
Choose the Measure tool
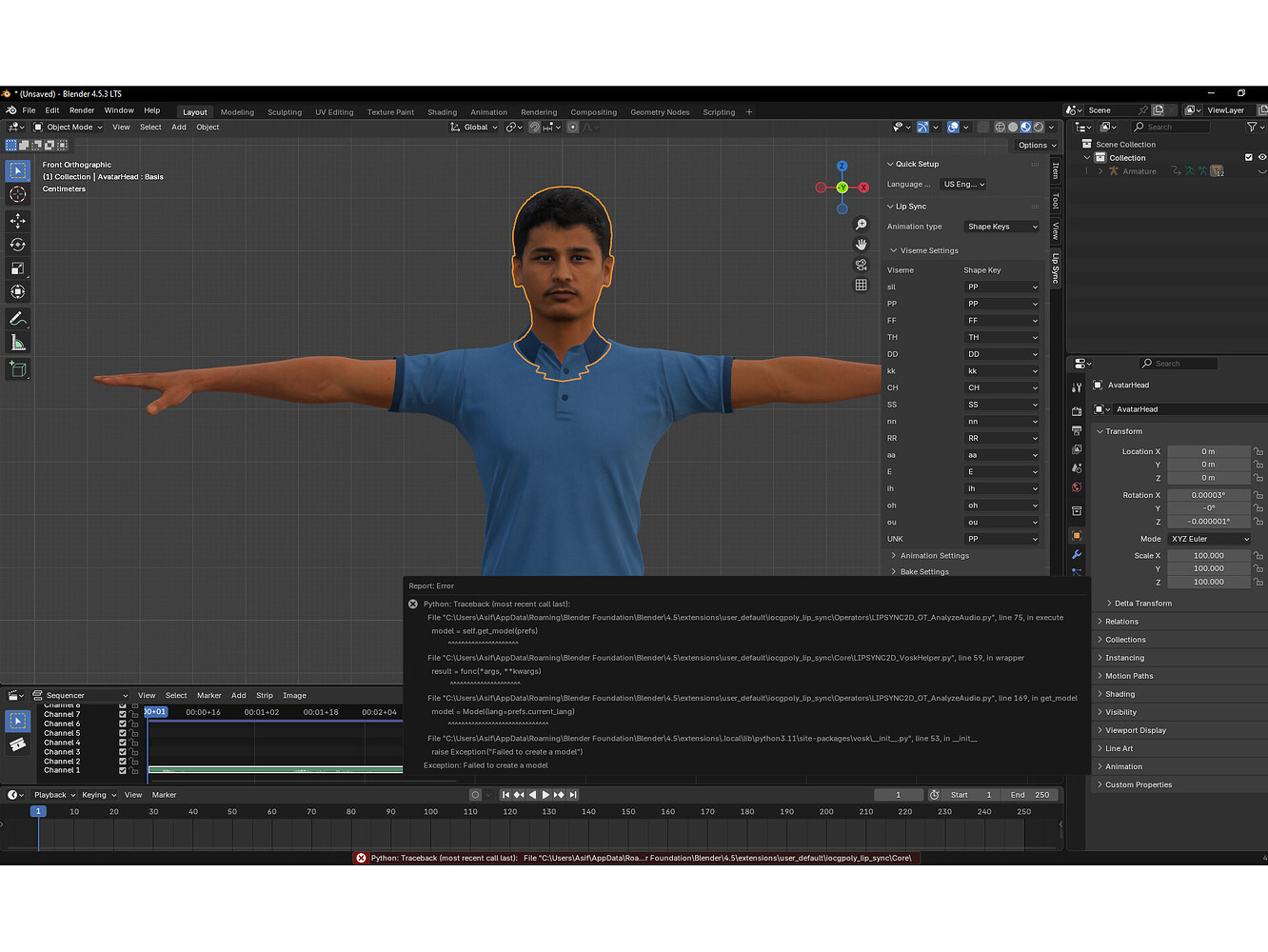point(18,343)
